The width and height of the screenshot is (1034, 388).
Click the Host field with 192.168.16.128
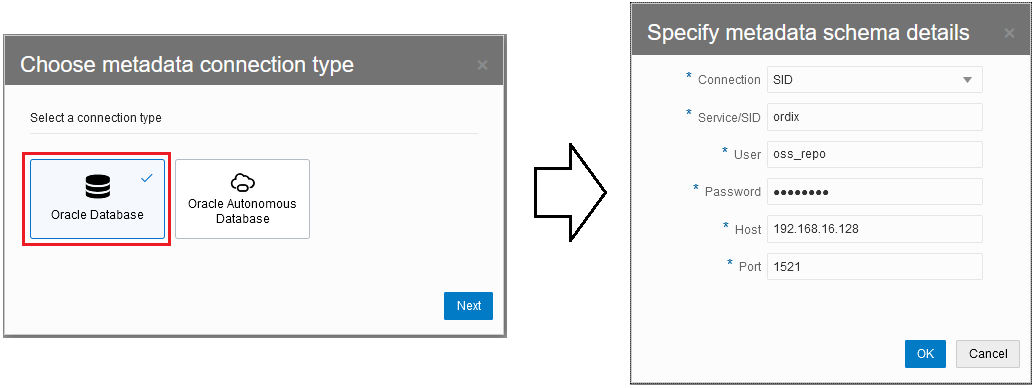point(874,229)
